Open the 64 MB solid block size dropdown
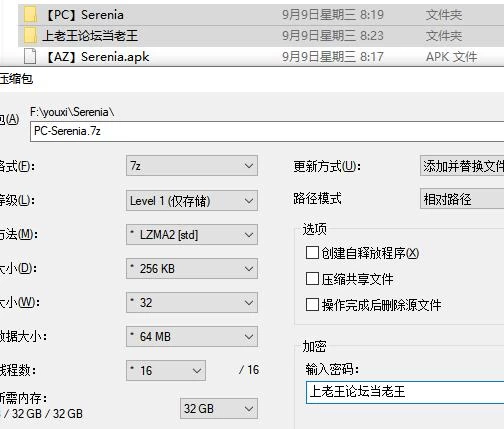Image resolution: width=504 pixels, height=429 pixels. 192,337
